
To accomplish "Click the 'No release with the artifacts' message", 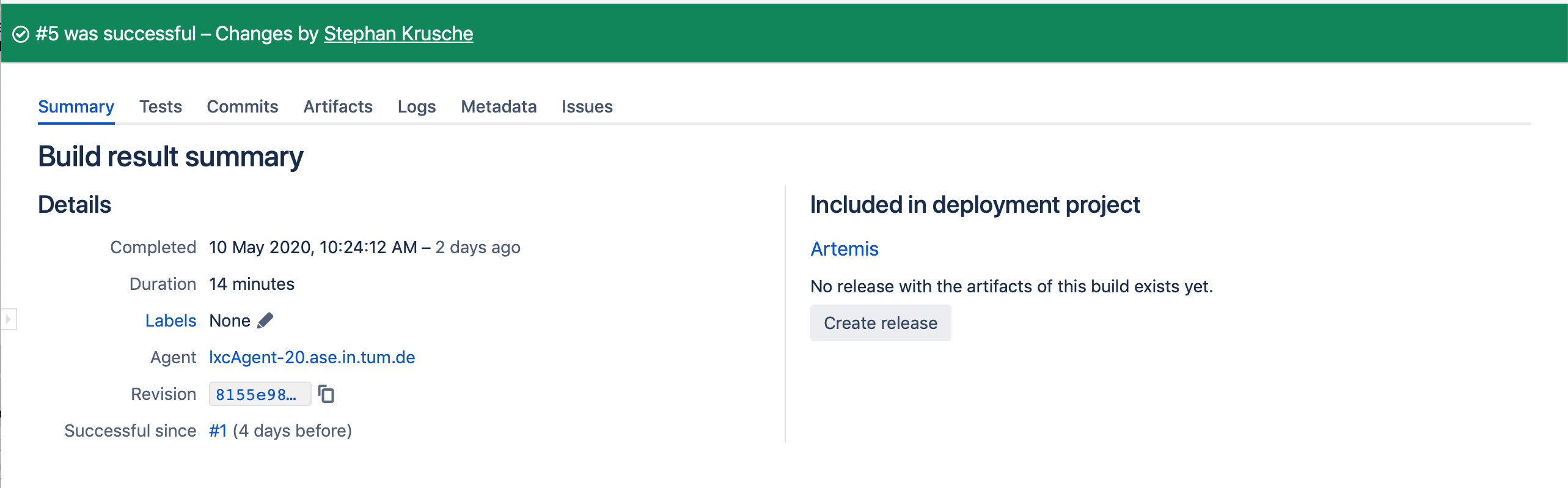I will pyautogui.click(x=1012, y=286).
